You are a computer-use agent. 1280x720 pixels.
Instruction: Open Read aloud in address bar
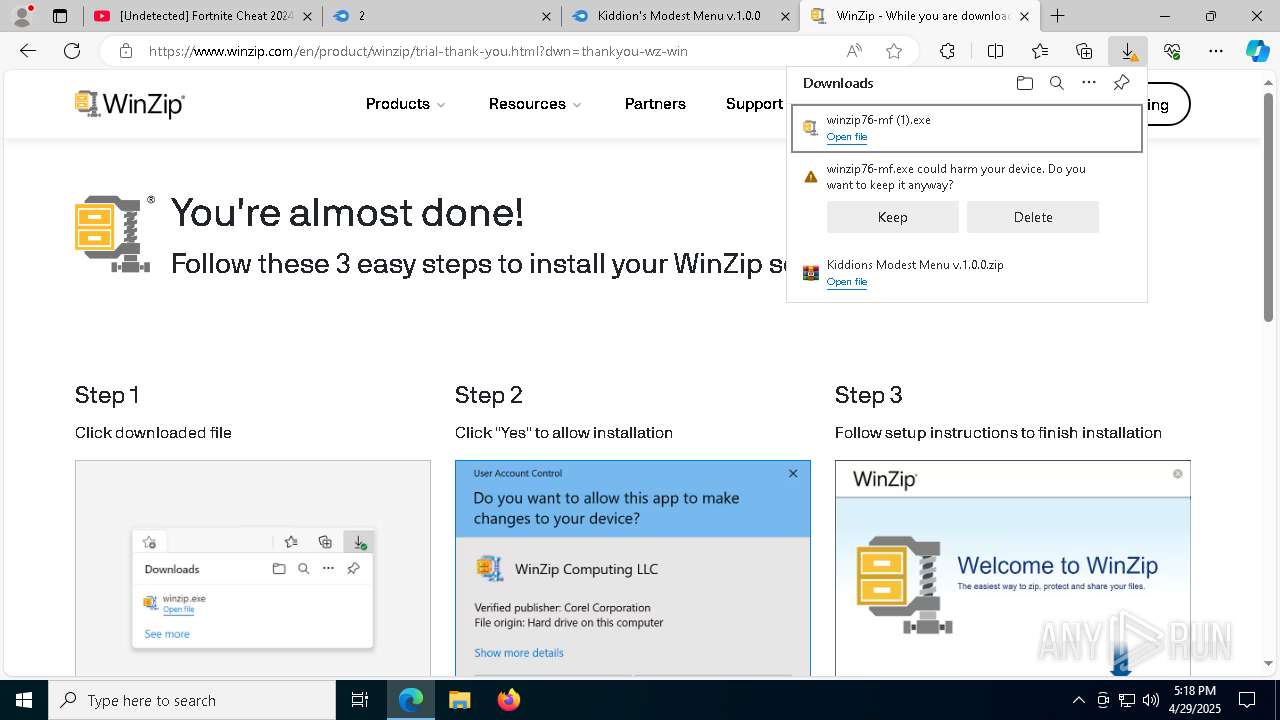pos(854,51)
